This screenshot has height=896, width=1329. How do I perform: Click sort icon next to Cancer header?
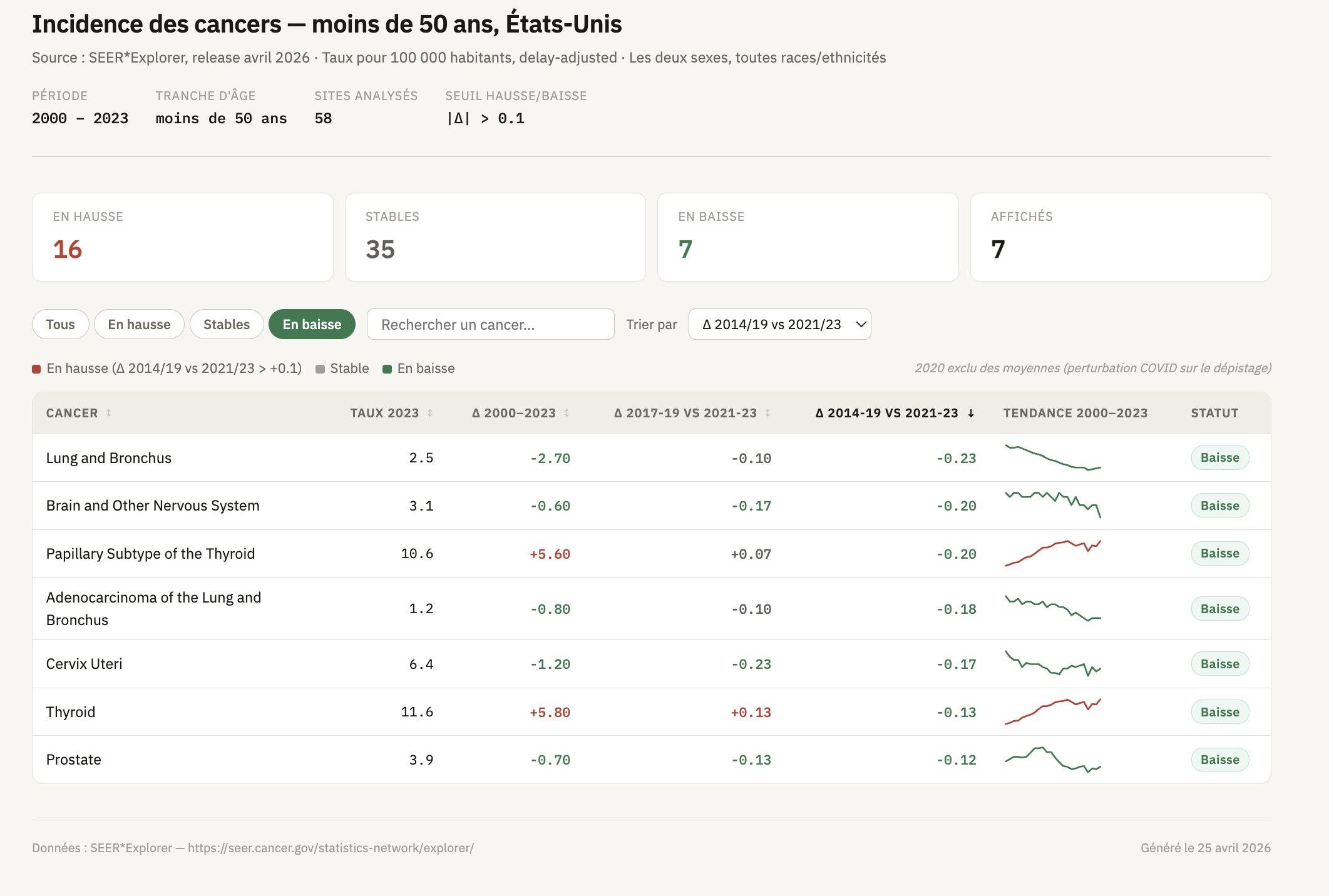[x=108, y=413]
